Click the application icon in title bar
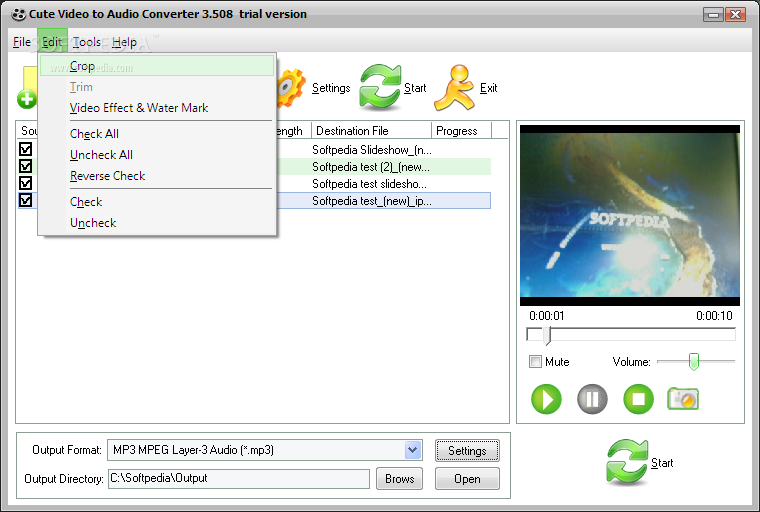The image size is (760, 512). pyautogui.click(x=18, y=15)
